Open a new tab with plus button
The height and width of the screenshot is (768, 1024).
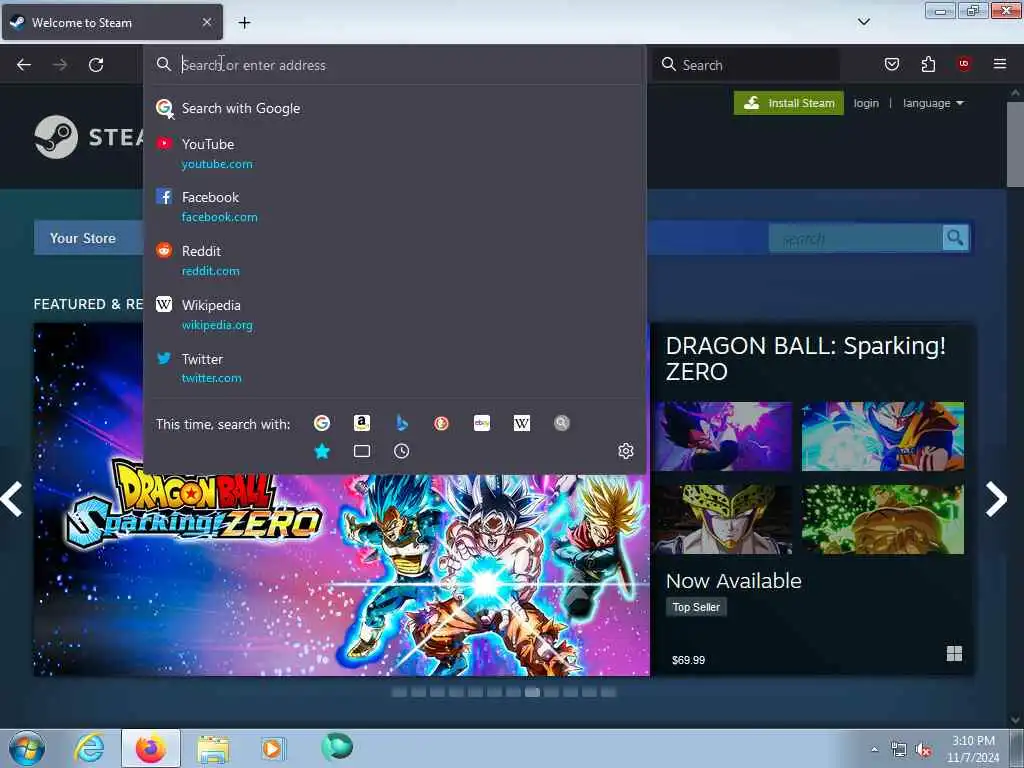coord(244,23)
